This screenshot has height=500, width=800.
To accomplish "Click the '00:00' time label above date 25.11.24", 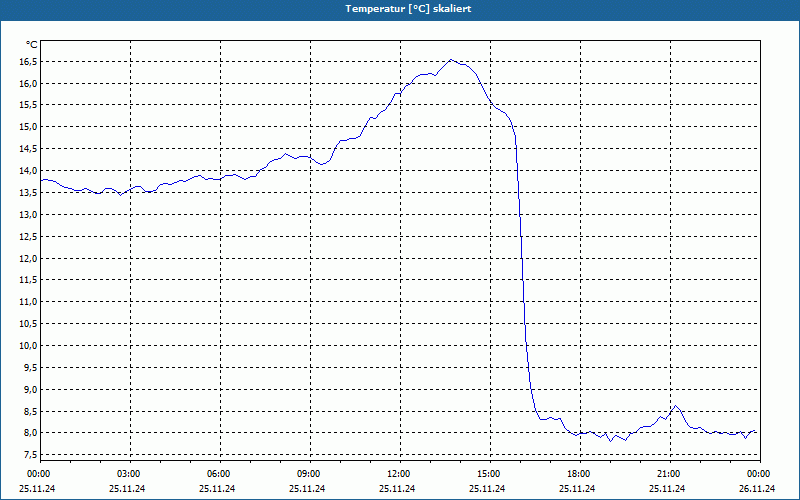I will (x=40, y=474).
